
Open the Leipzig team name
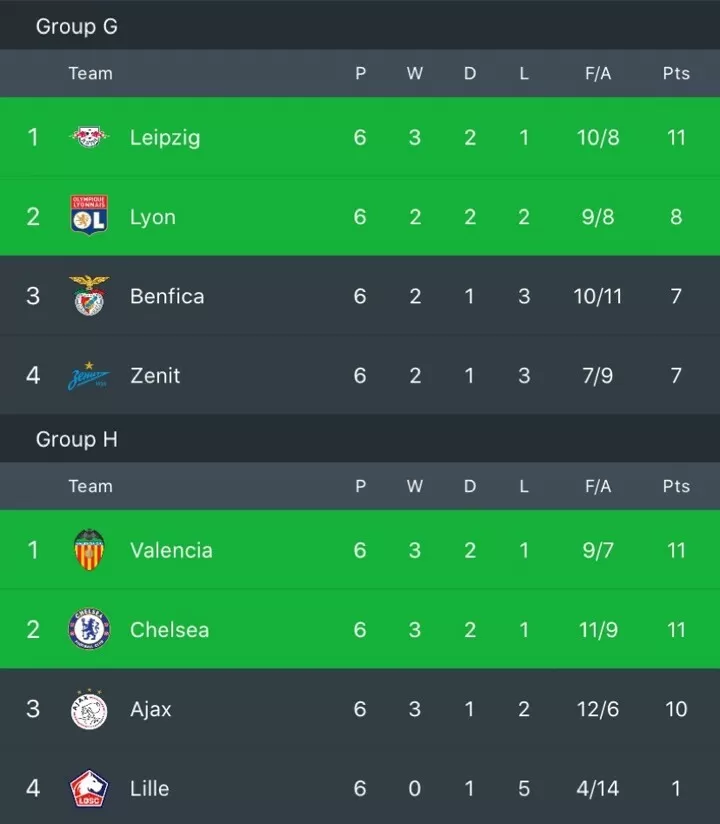pos(165,138)
